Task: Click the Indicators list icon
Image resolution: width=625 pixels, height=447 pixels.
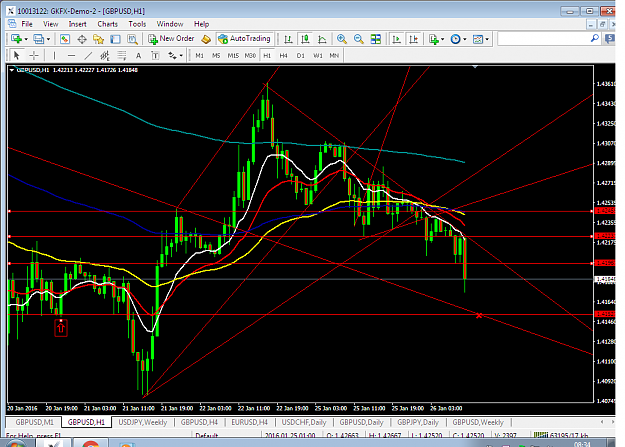Action: click(433, 39)
